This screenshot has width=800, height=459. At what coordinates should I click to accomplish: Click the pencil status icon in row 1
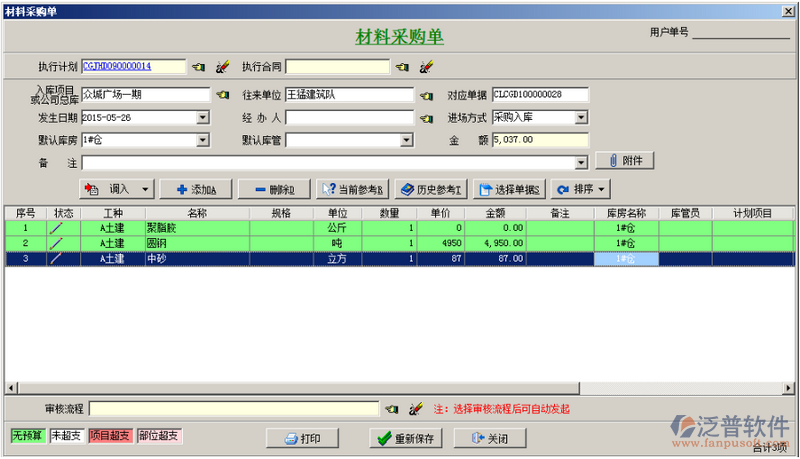56,228
